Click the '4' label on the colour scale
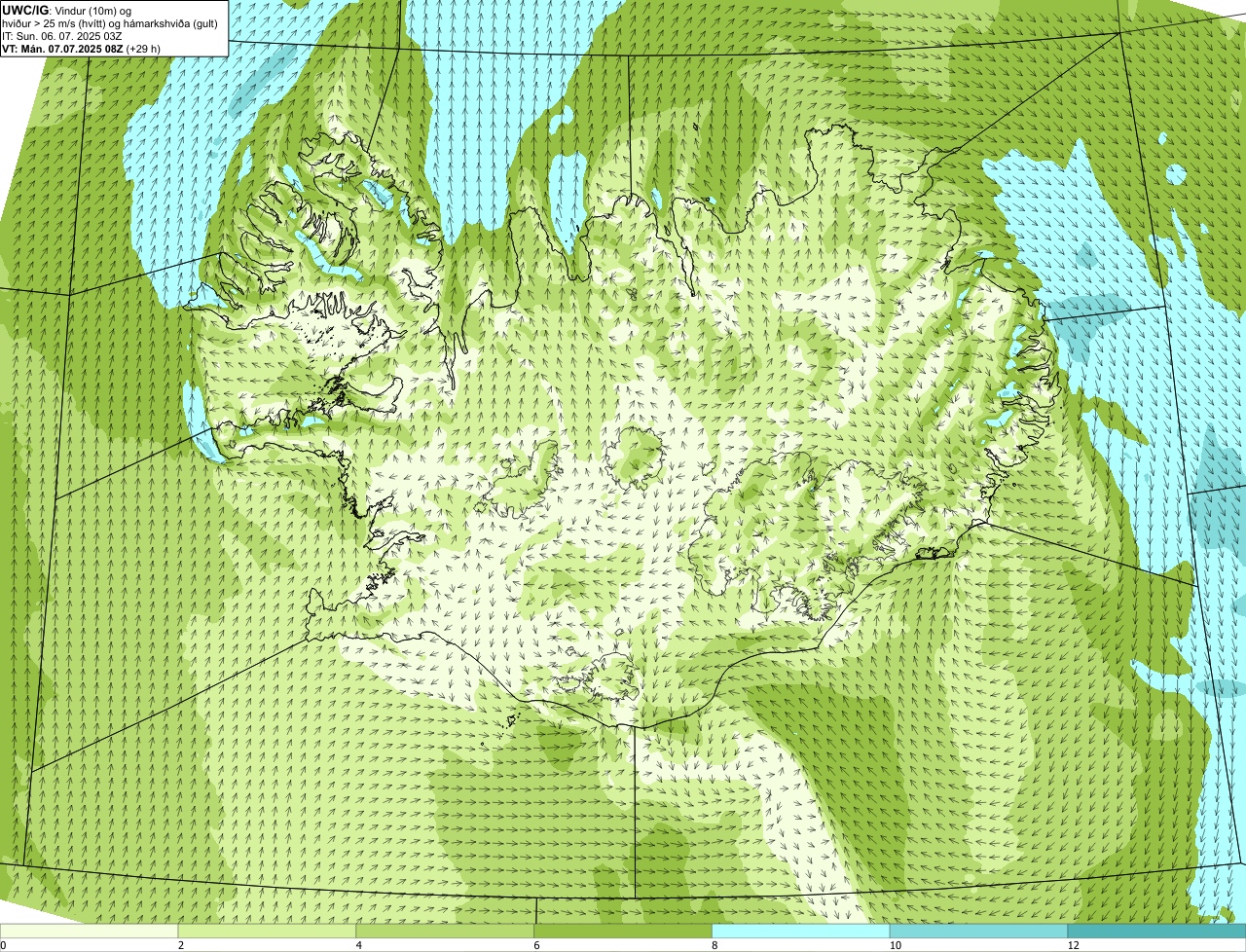This screenshot has height=952, width=1246. [x=359, y=945]
